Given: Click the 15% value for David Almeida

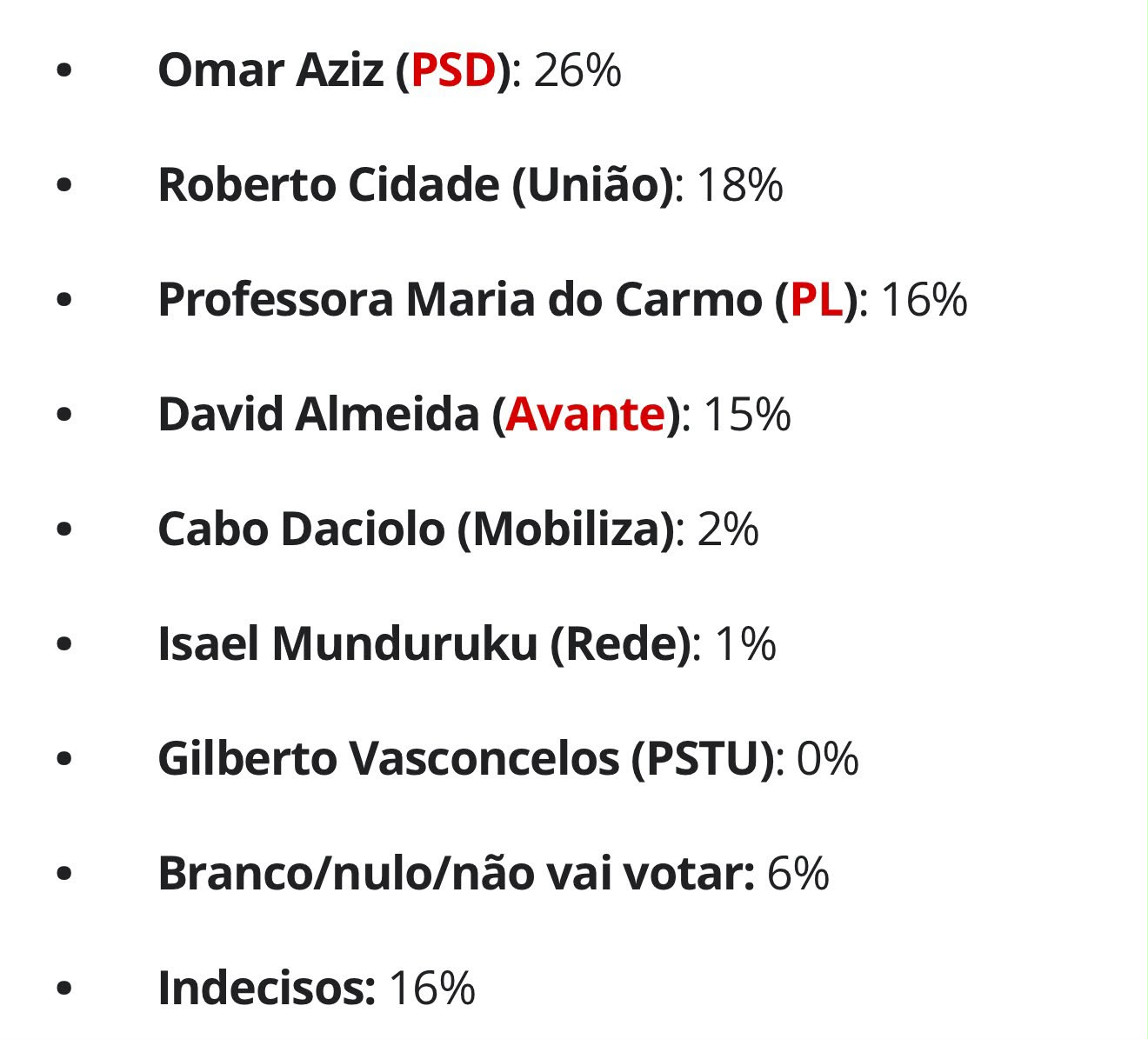Looking at the screenshot, I should (x=747, y=415).
